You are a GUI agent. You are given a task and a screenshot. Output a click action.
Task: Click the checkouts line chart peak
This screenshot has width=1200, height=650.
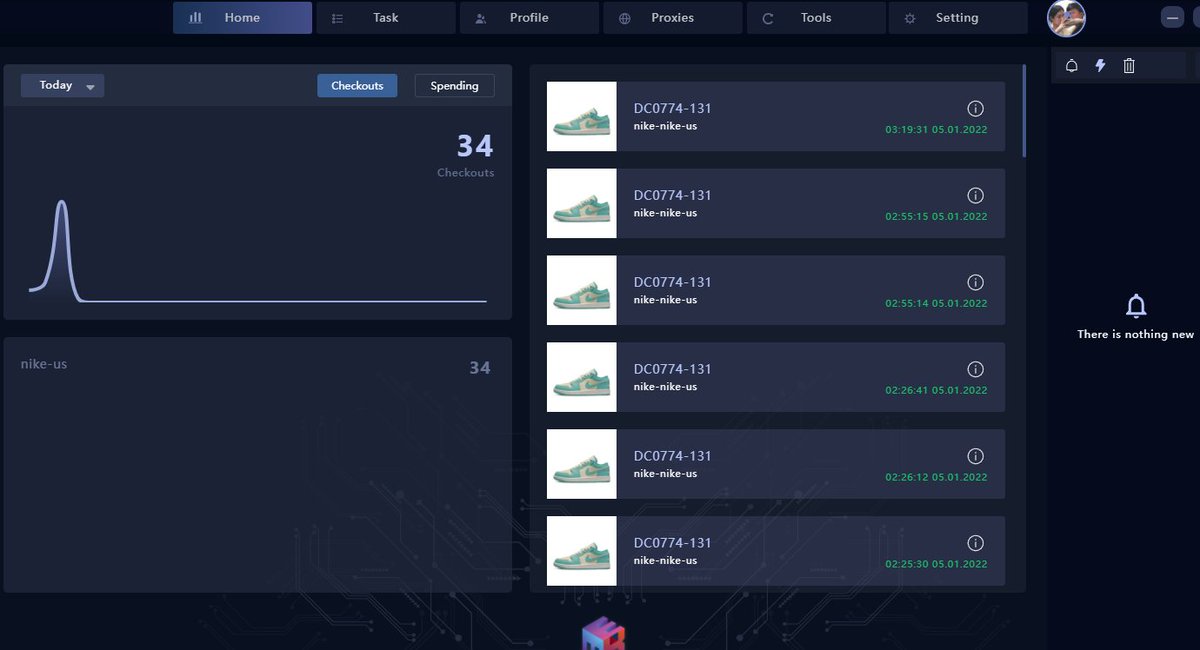pos(62,203)
